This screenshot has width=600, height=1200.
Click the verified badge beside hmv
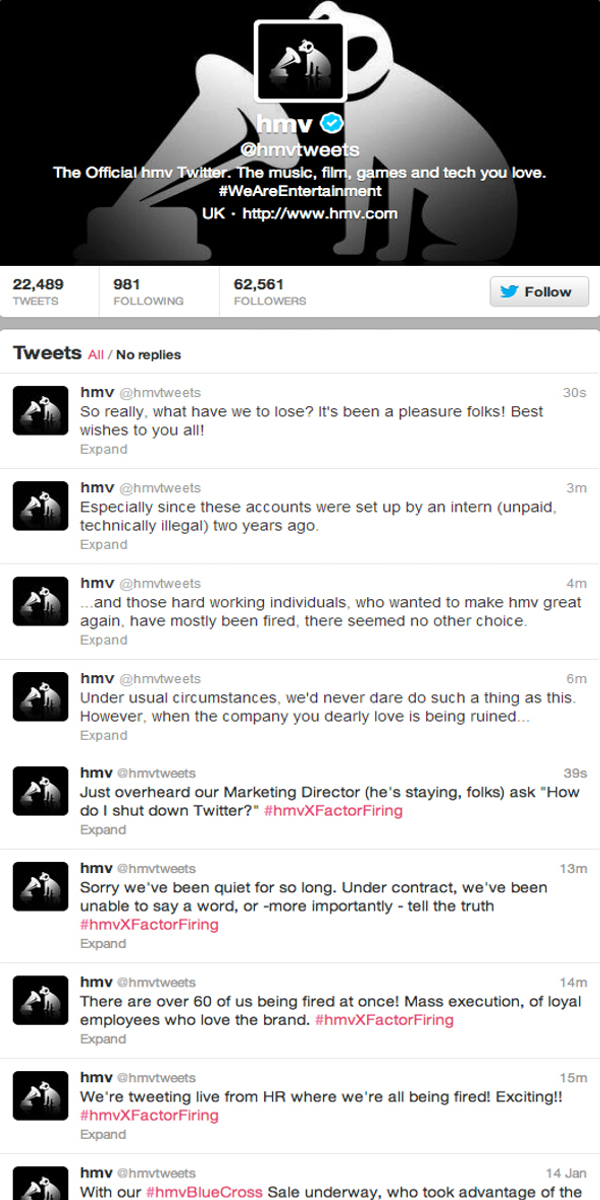pyautogui.click(x=332, y=124)
